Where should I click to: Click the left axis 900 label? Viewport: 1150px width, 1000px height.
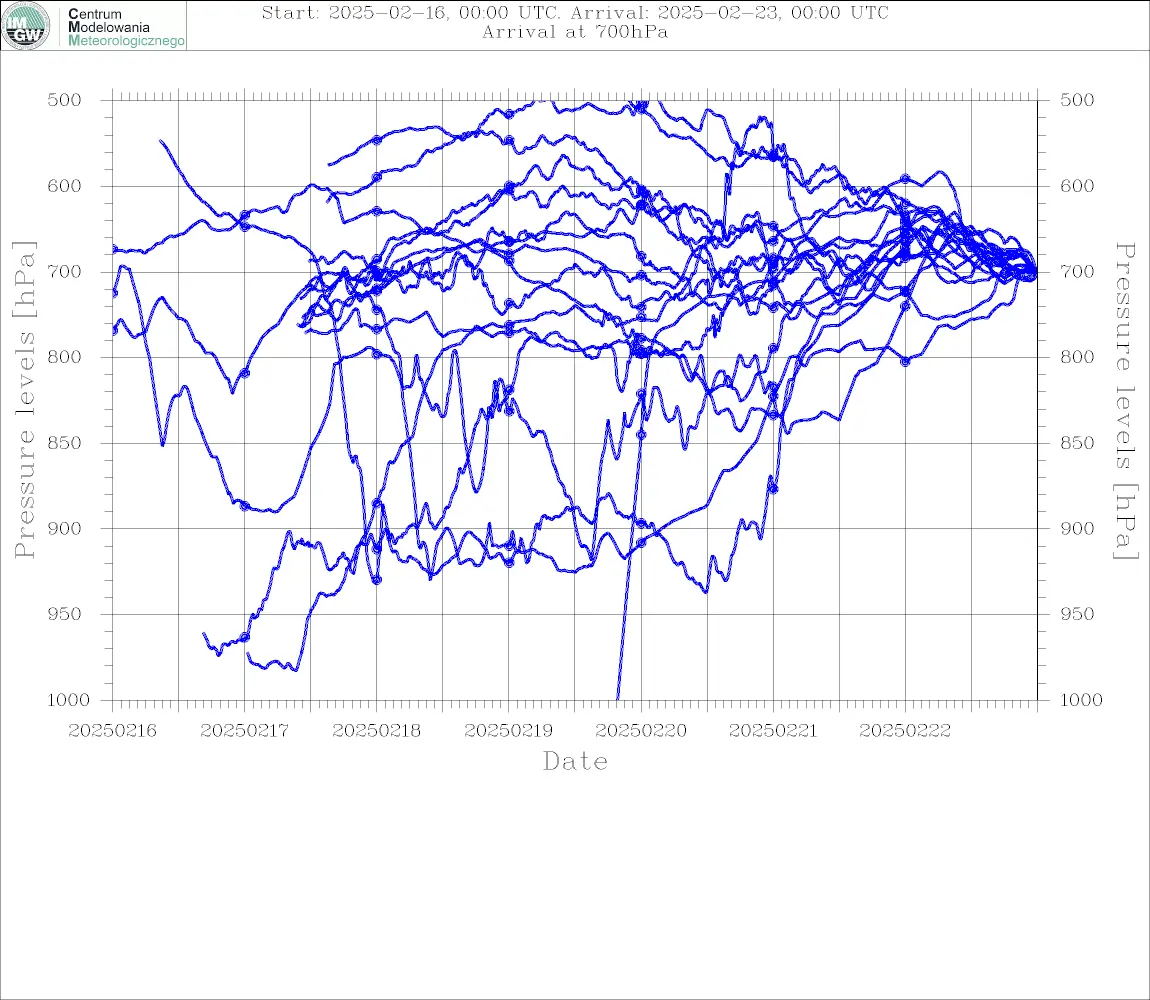tap(65, 528)
